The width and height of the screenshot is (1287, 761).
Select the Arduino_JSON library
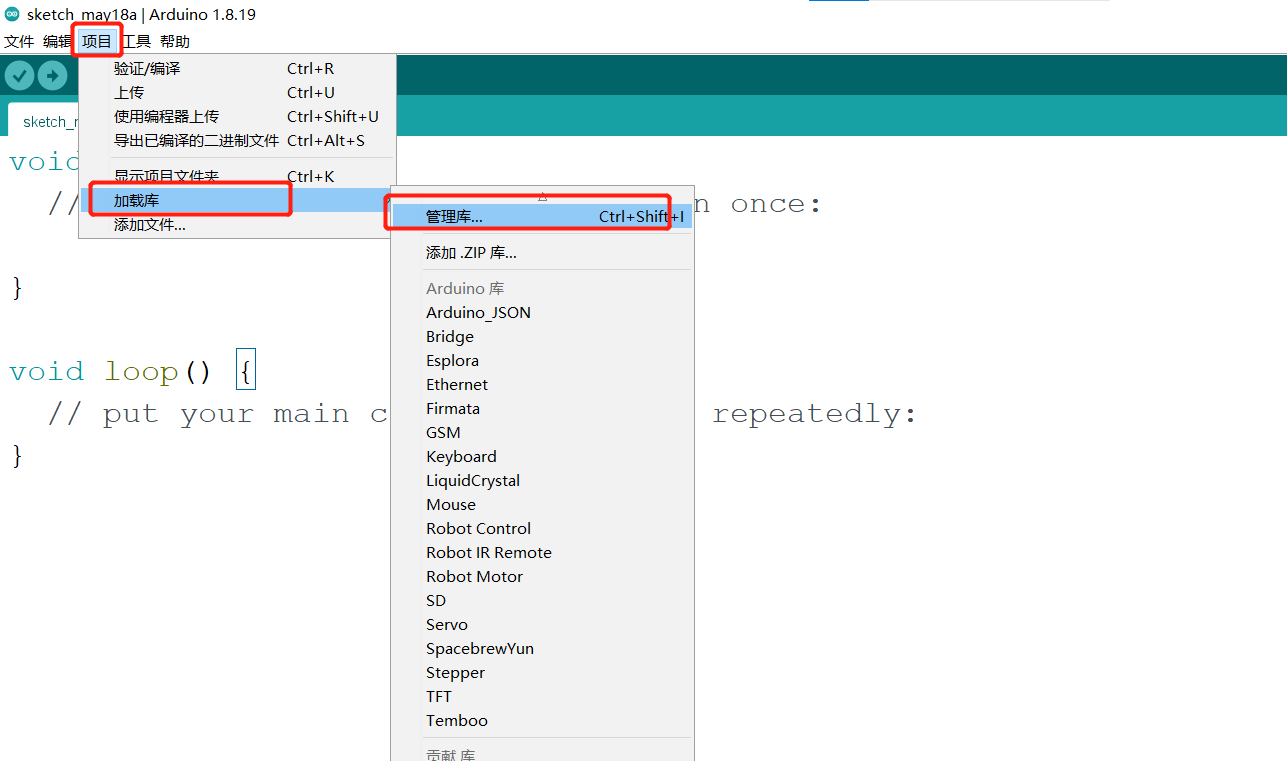point(478,313)
